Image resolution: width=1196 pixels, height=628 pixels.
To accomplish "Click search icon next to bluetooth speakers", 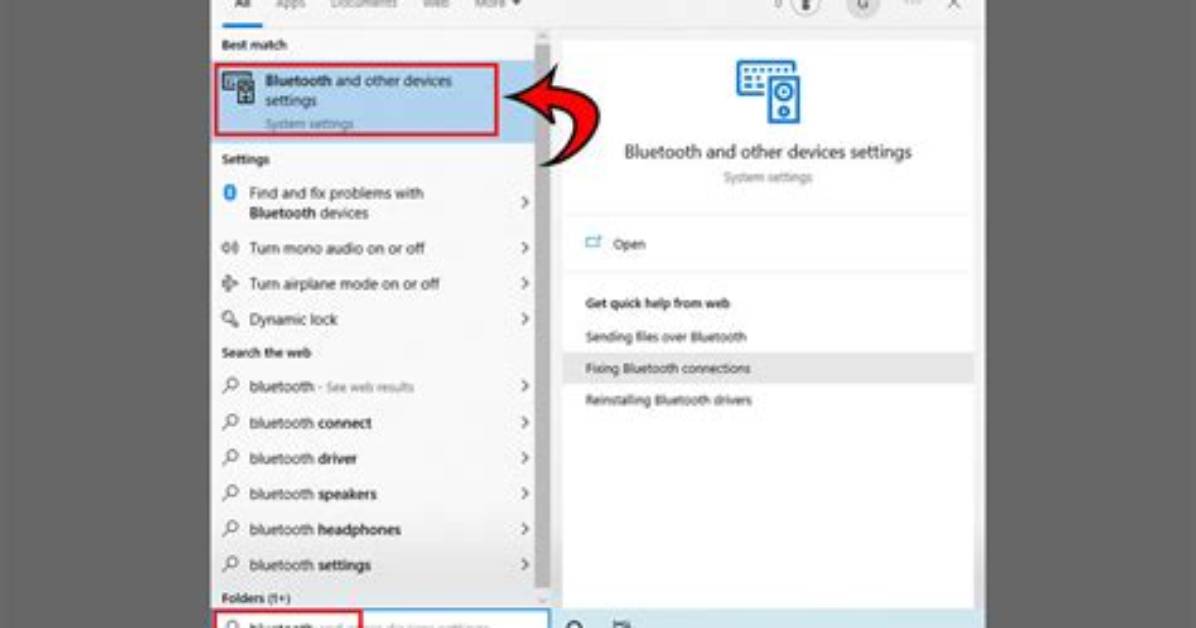I will [230, 493].
